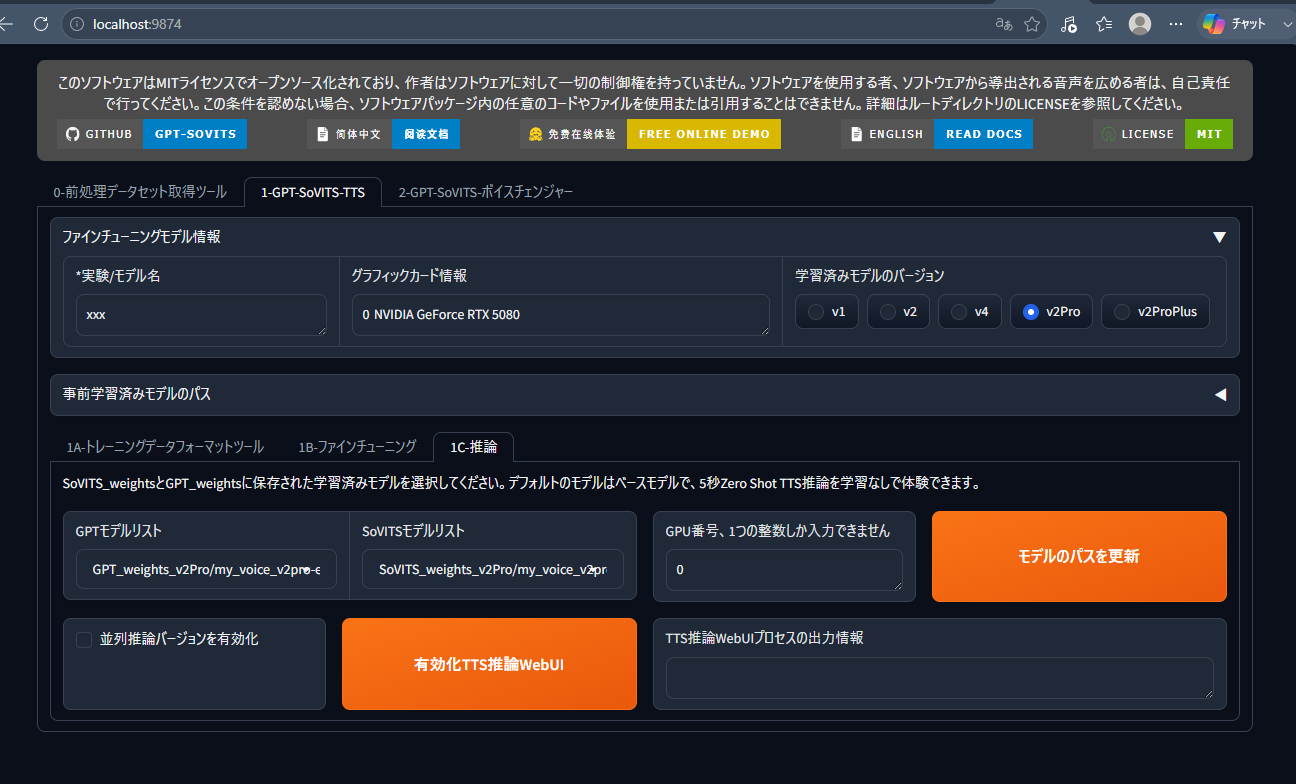Viewport: 1296px width, 784px height.
Task: Click the モデルのパスを更新 button
Action: pos(1079,557)
